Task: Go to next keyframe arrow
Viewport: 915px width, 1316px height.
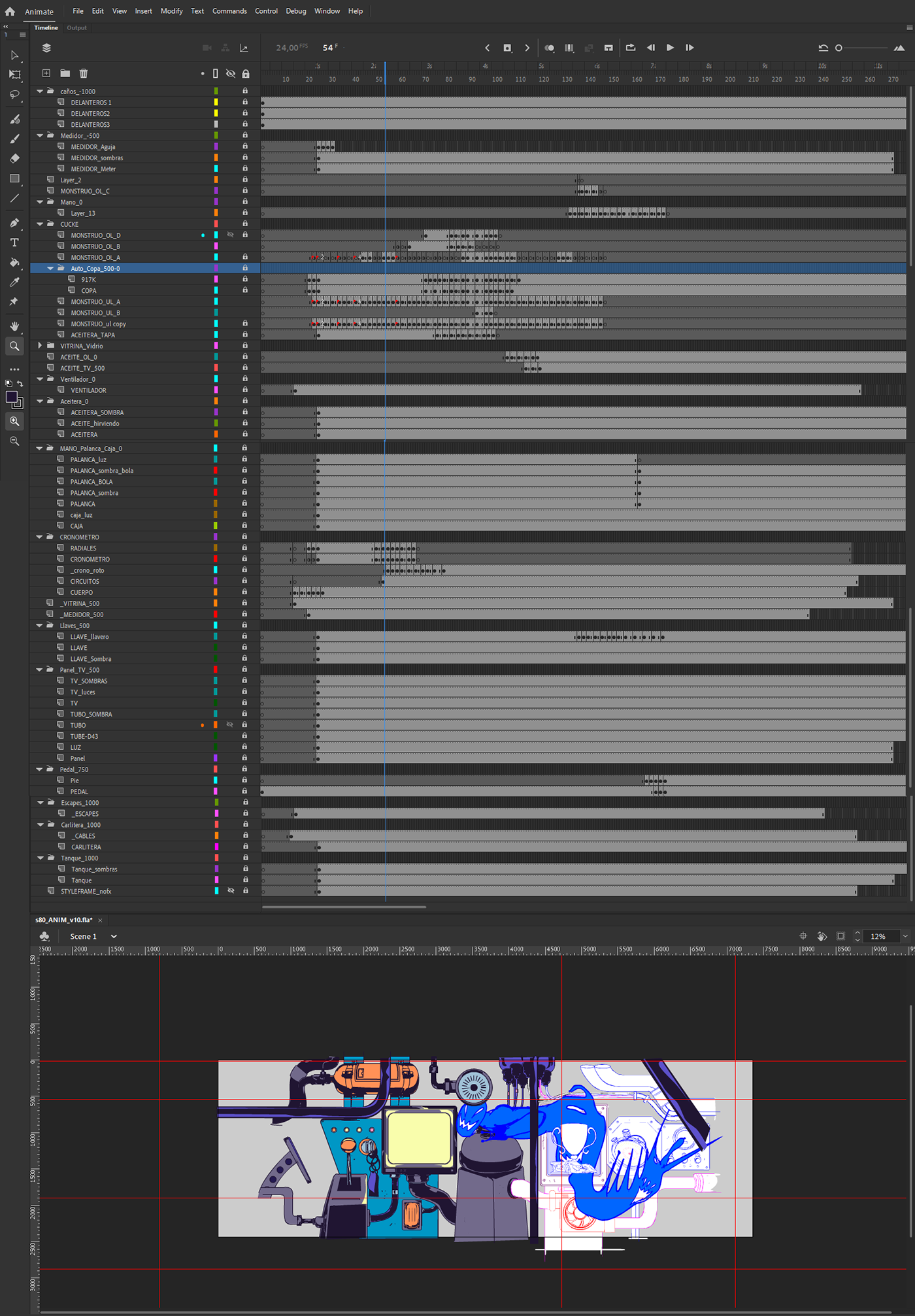Action: point(527,48)
